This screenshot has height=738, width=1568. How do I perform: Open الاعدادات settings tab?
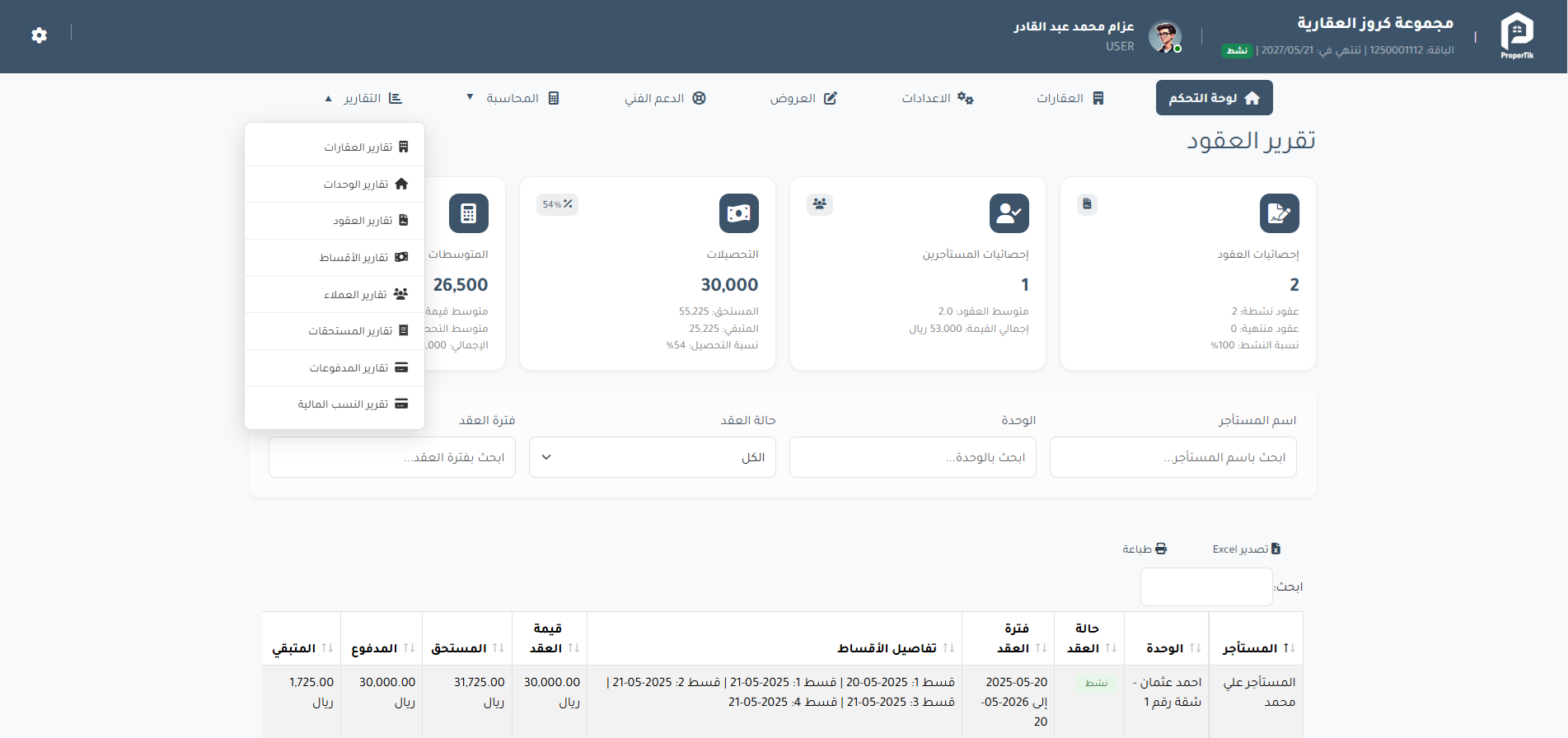(937, 98)
